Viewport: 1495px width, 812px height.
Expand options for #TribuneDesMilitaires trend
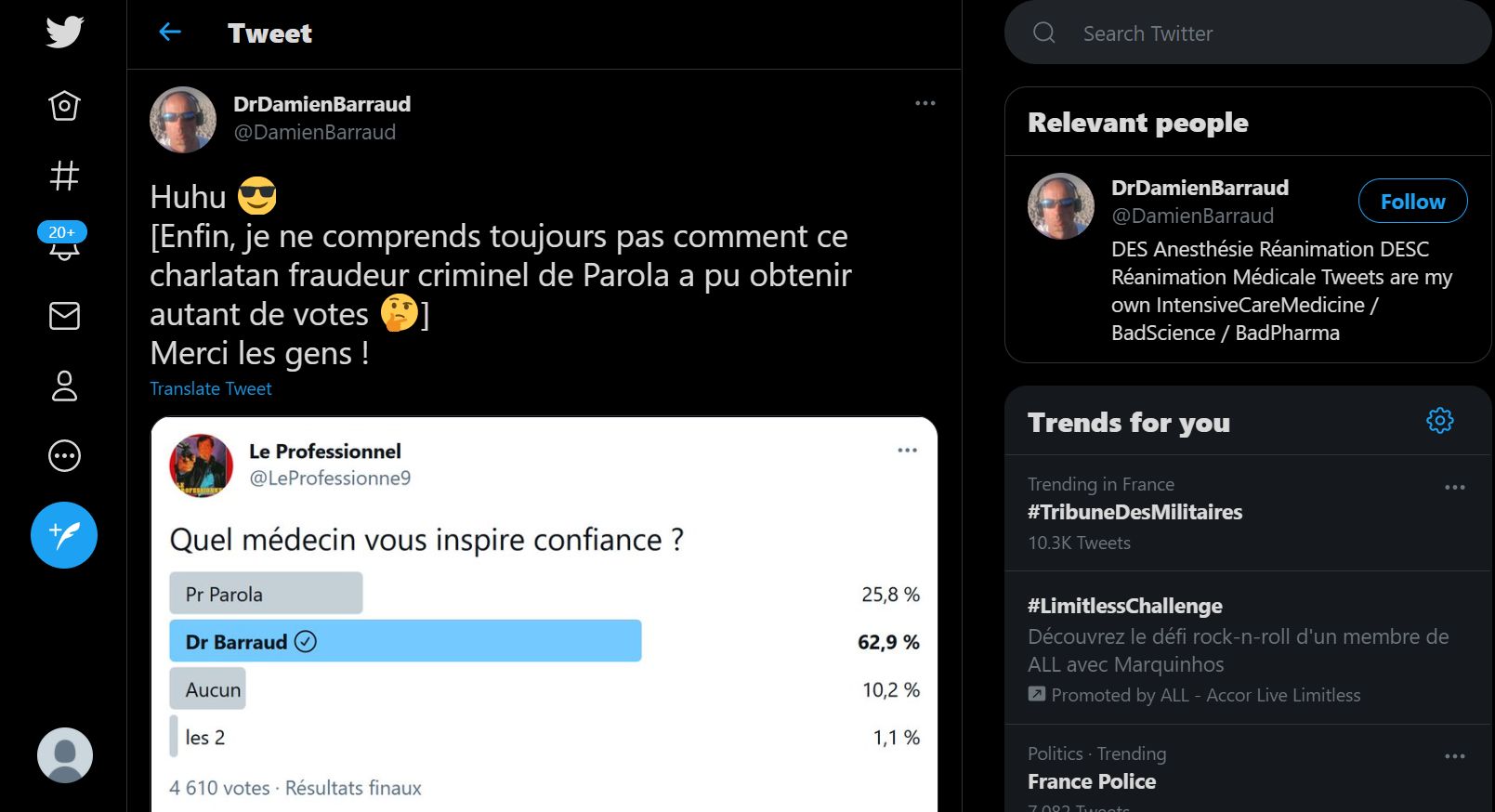pyautogui.click(x=1454, y=487)
